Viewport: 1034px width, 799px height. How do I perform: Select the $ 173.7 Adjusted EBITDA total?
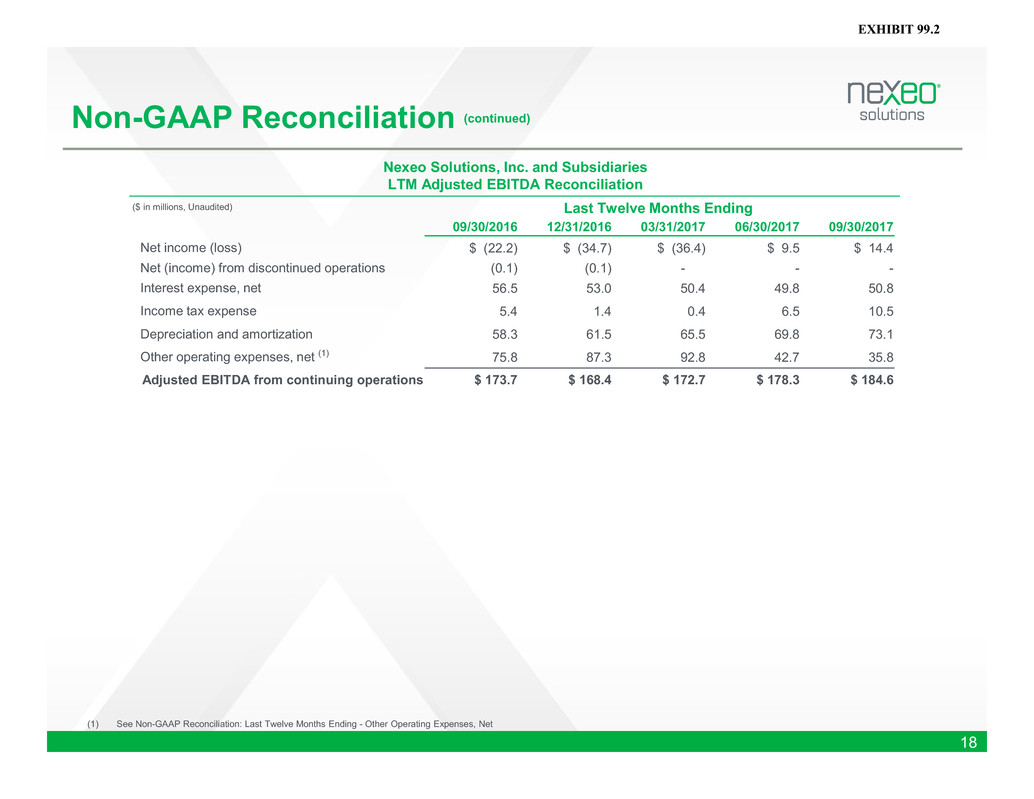(488, 379)
